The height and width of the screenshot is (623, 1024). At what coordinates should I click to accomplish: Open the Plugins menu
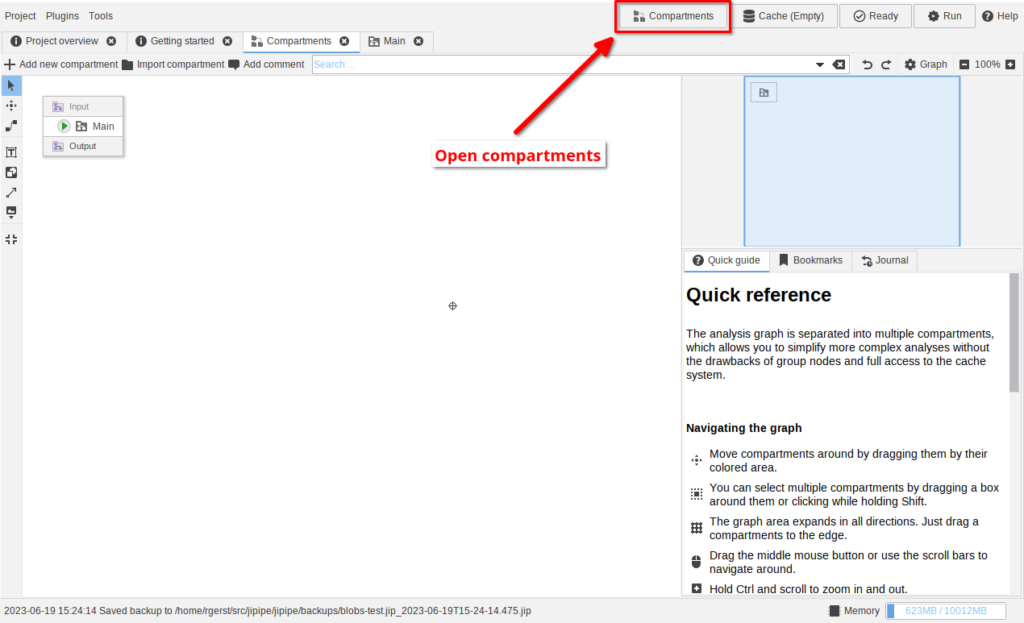click(x=62, y=16)
